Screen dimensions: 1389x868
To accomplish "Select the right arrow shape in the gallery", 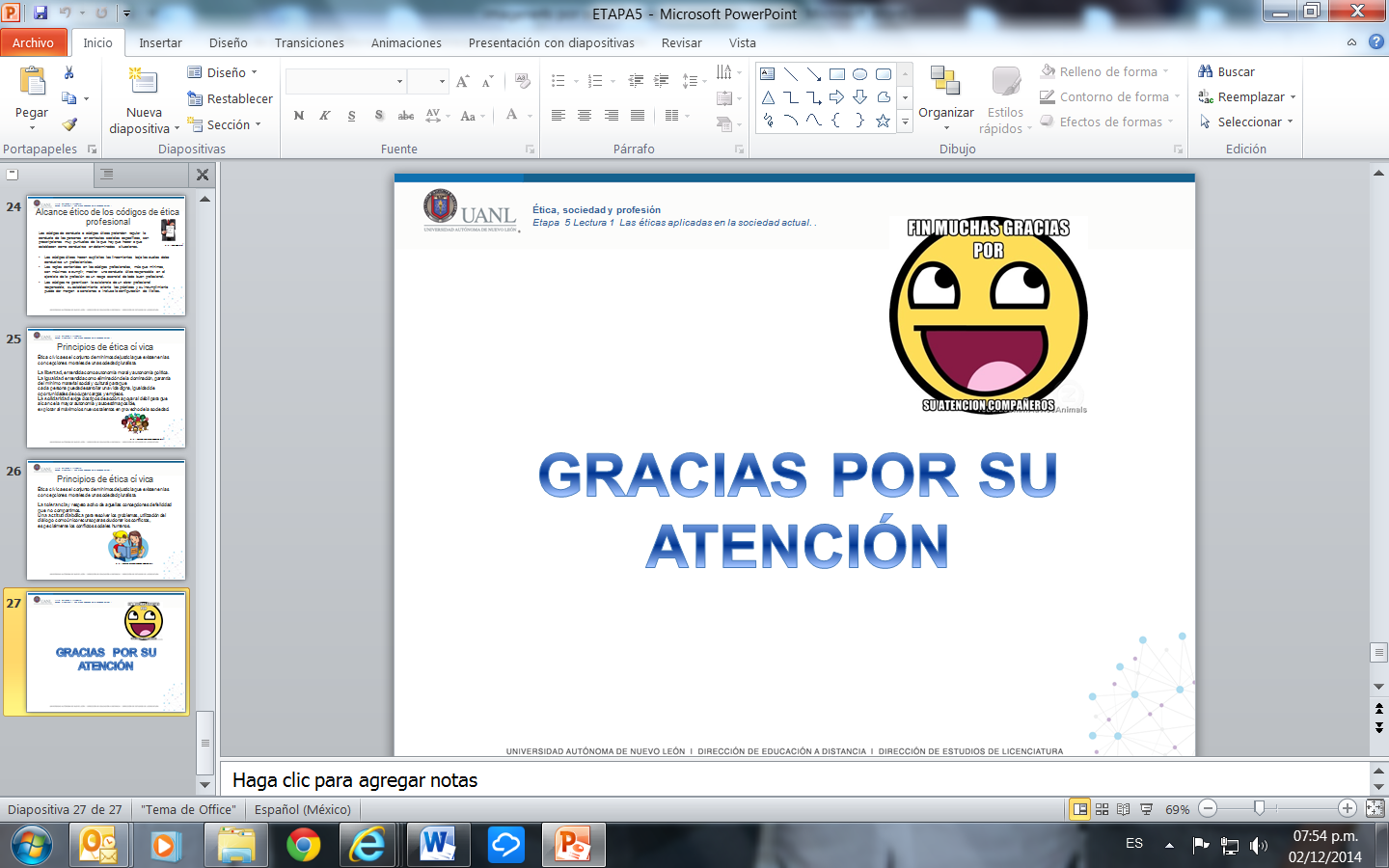I will [836, 97].
